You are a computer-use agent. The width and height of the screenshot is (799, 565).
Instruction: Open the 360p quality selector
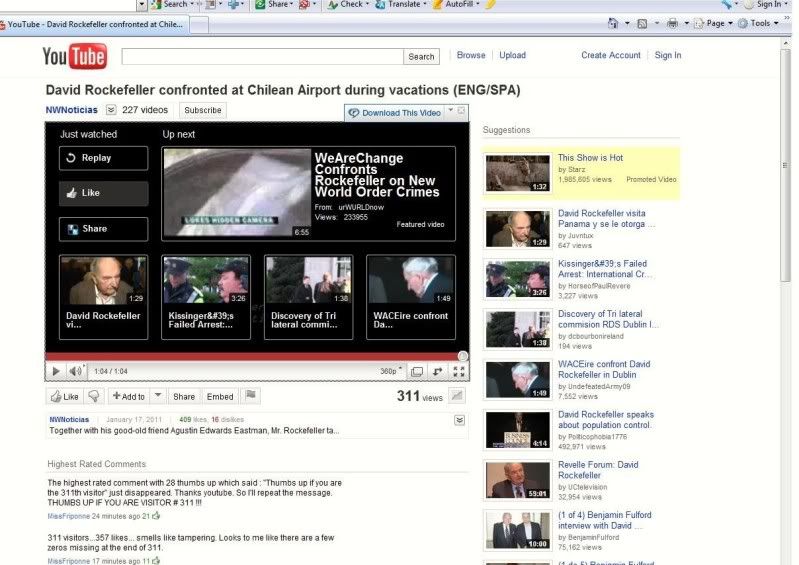[391, 371]
